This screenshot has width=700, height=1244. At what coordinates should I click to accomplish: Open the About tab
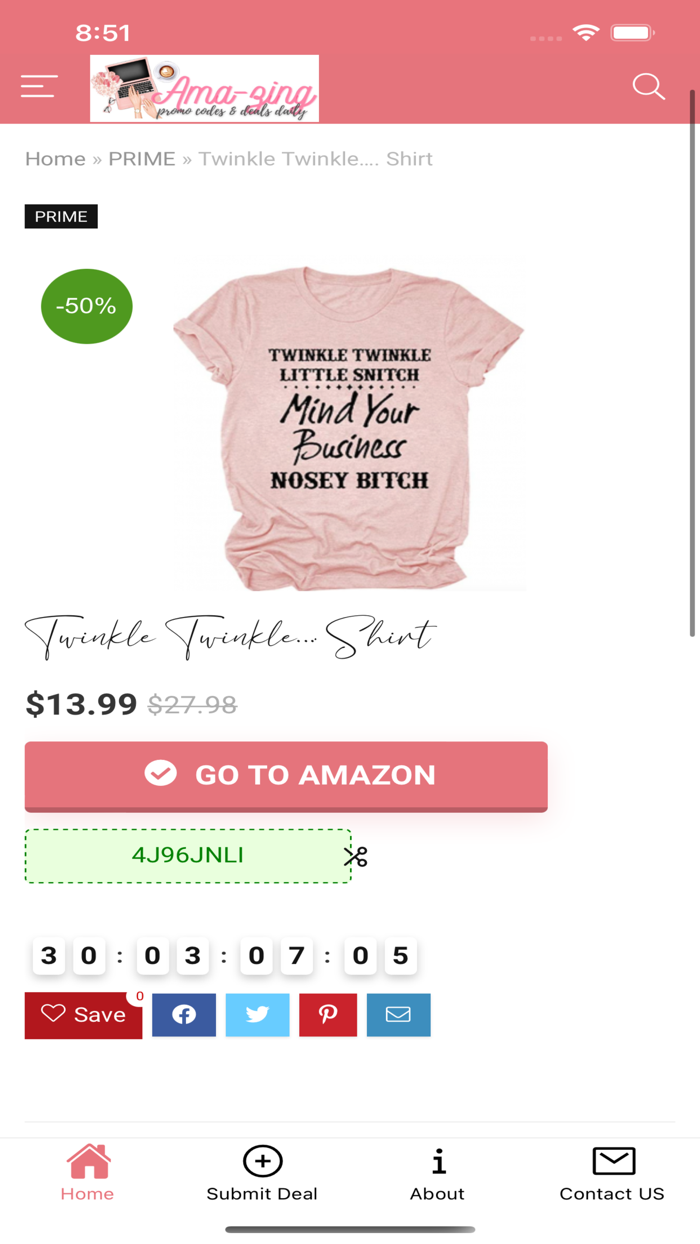[437, 1172]
